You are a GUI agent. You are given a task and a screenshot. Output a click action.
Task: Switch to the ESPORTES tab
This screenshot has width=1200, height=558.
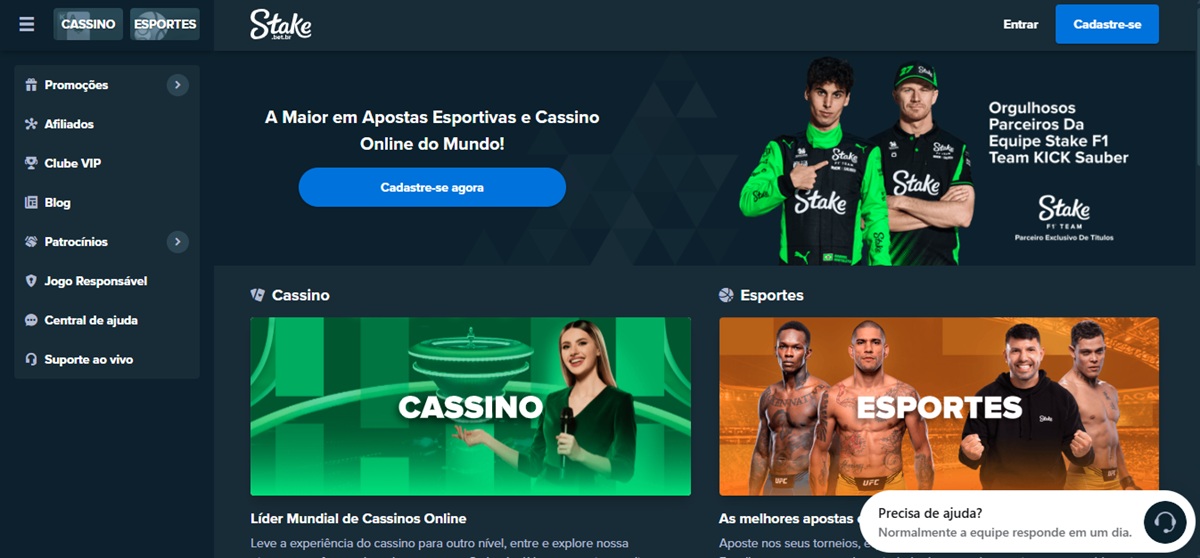point(165,24)
